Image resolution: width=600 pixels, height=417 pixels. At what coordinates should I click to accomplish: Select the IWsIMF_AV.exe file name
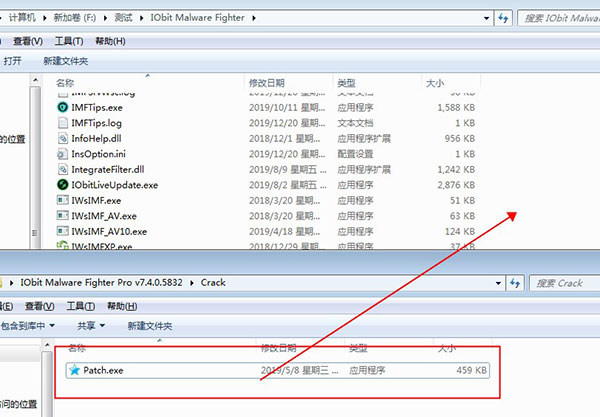pos(104,216)
